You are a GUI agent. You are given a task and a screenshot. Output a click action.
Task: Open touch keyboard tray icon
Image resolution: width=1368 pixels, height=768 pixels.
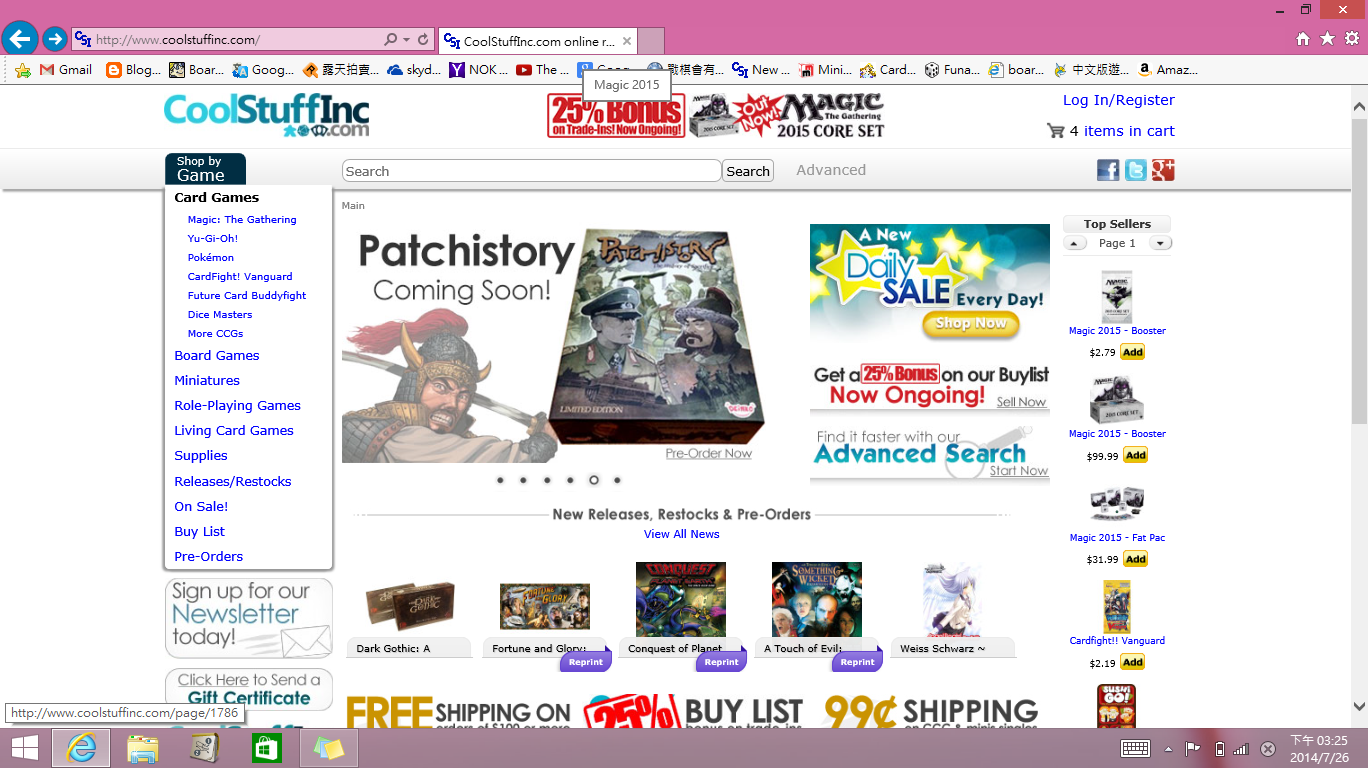pyautogui.click(x=1135, y=748)
